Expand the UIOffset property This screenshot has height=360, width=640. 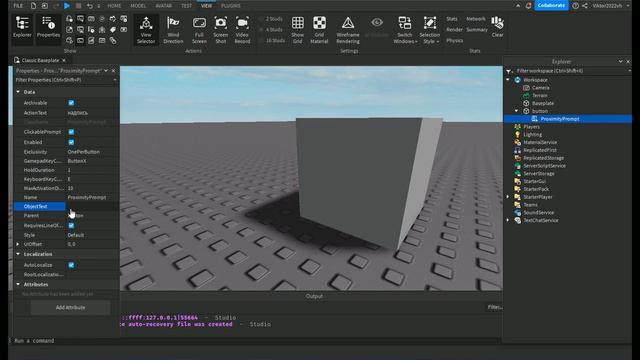[x=18, y=244]
